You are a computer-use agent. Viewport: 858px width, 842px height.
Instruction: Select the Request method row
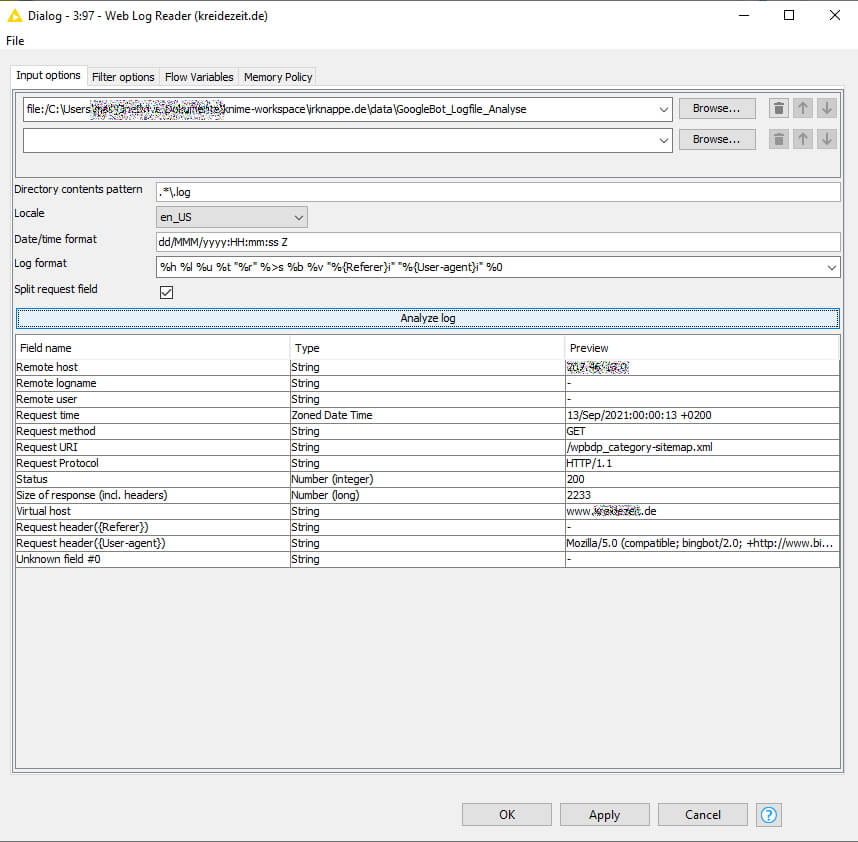pyautogui.click(x=427, y=431)
